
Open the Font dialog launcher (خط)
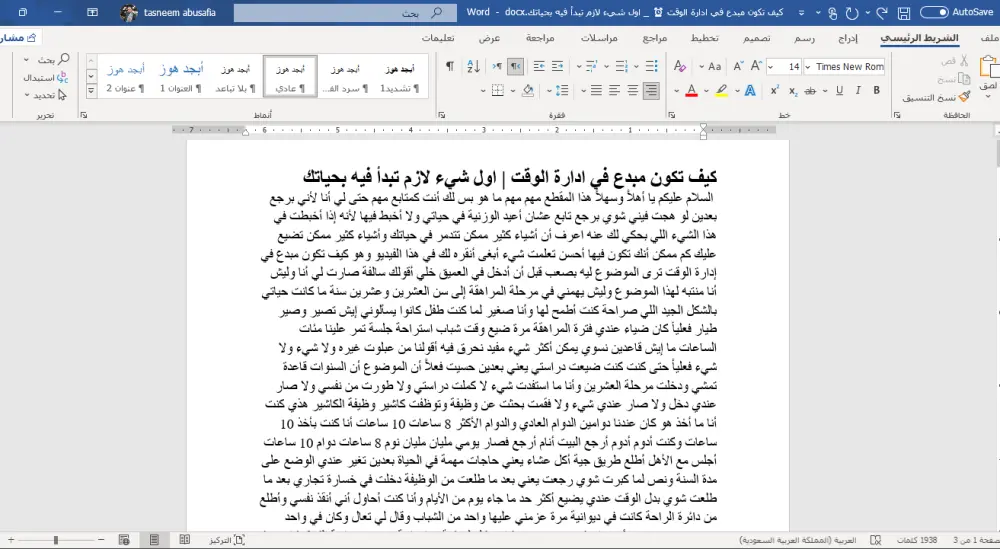coord(672,115)
